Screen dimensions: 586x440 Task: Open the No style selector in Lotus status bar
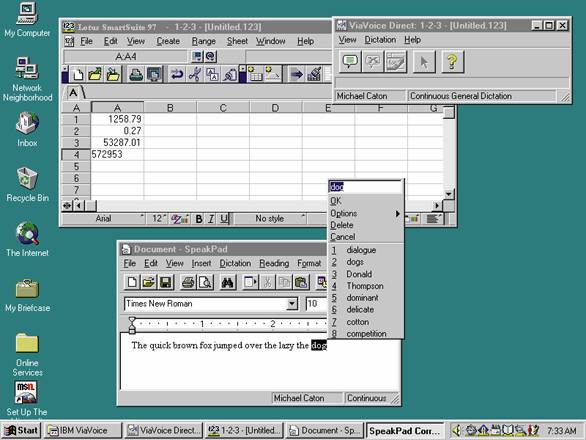[x=271, y=219]
